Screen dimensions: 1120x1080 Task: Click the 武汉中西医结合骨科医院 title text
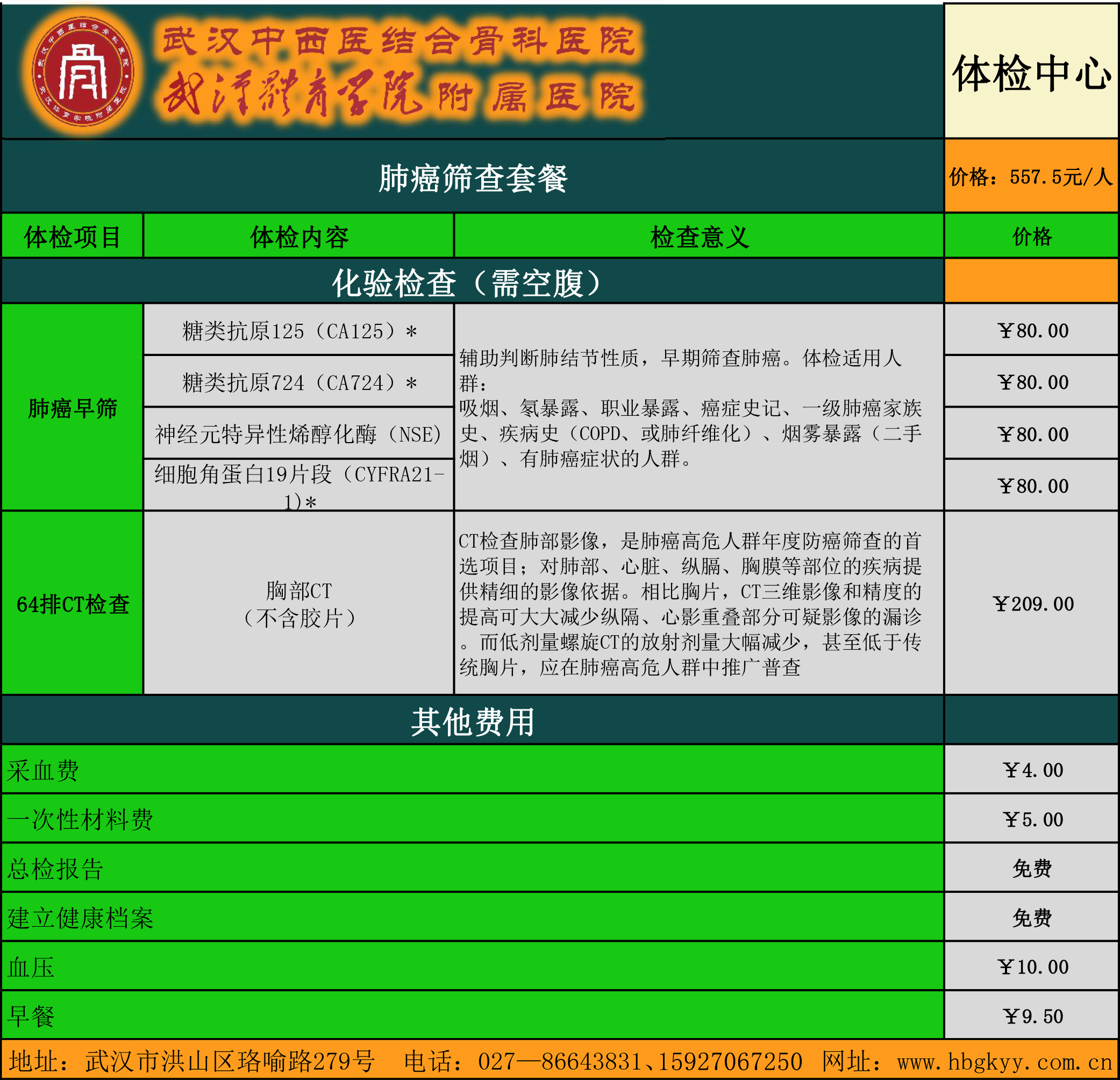tap(399, 42)
